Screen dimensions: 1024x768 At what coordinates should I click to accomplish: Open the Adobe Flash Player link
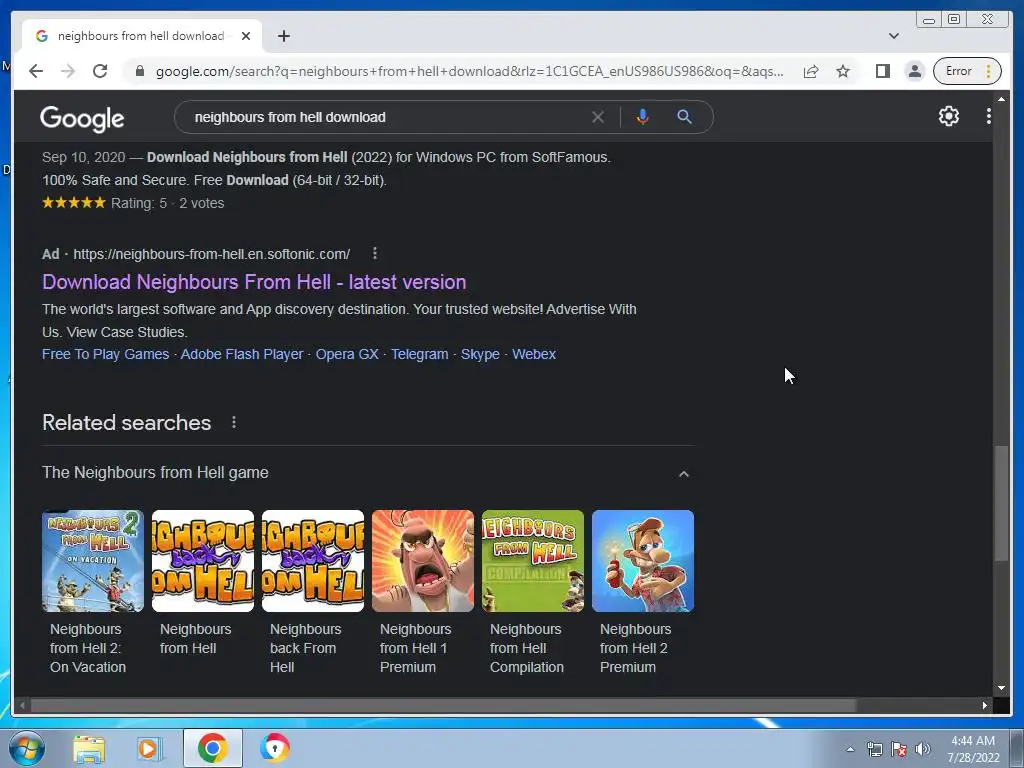(242, 354)
